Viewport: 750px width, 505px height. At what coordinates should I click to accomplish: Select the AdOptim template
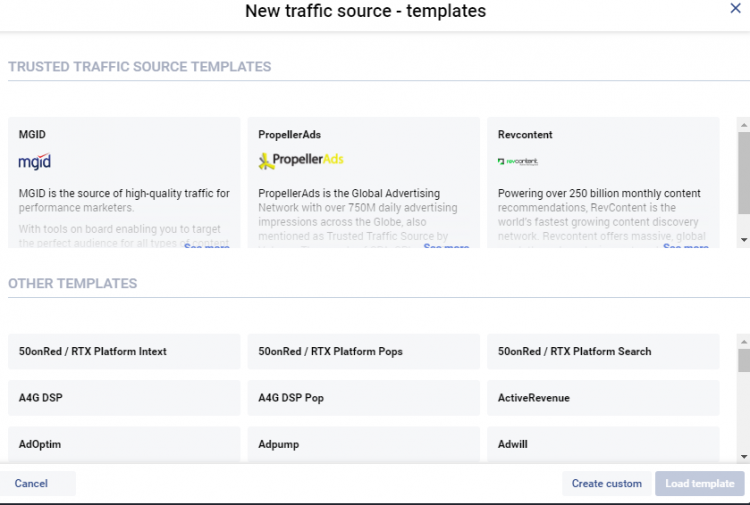tap(124, 444)
